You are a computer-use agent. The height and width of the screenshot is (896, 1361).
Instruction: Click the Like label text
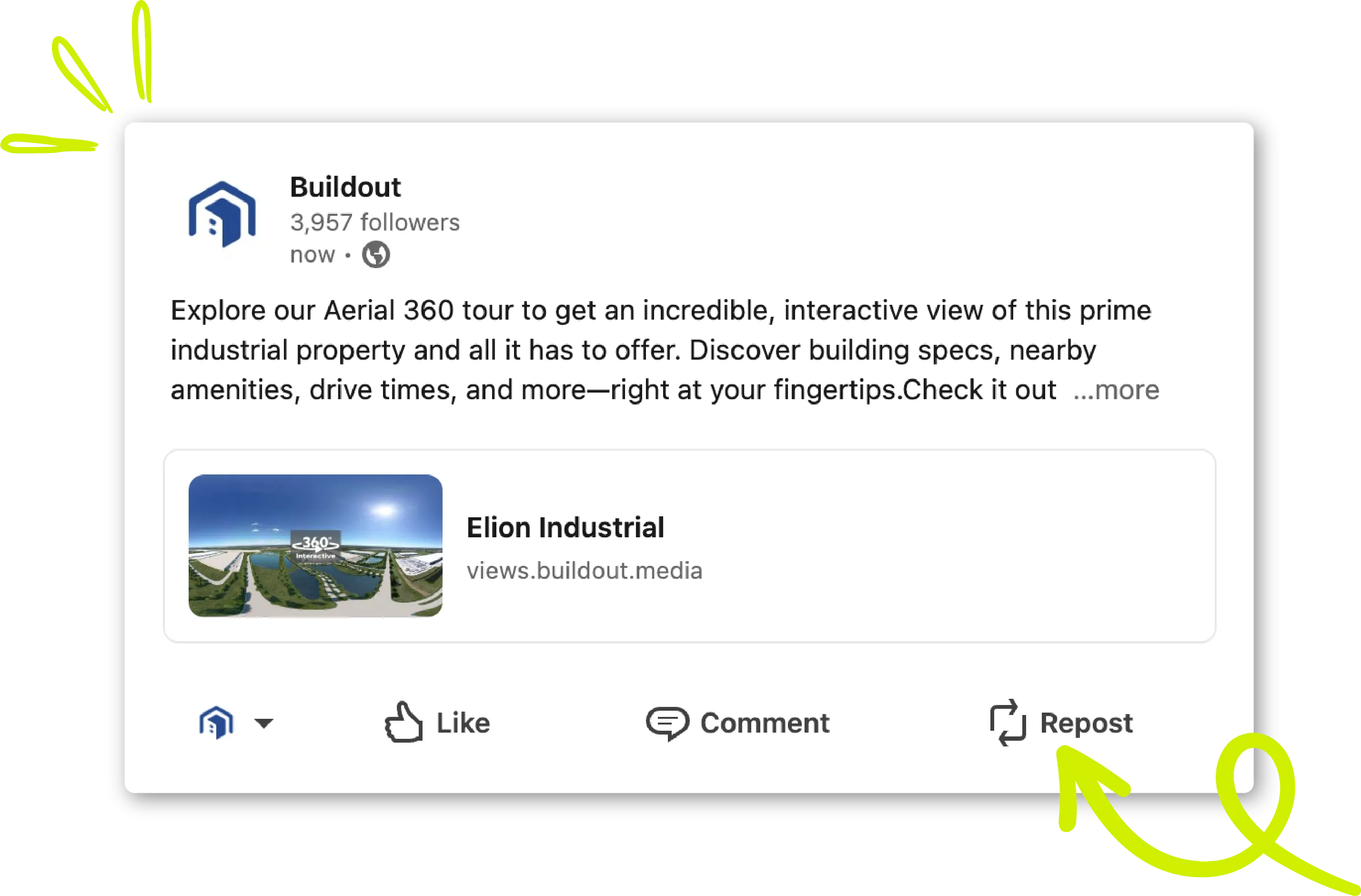click(x=463, y=723)
